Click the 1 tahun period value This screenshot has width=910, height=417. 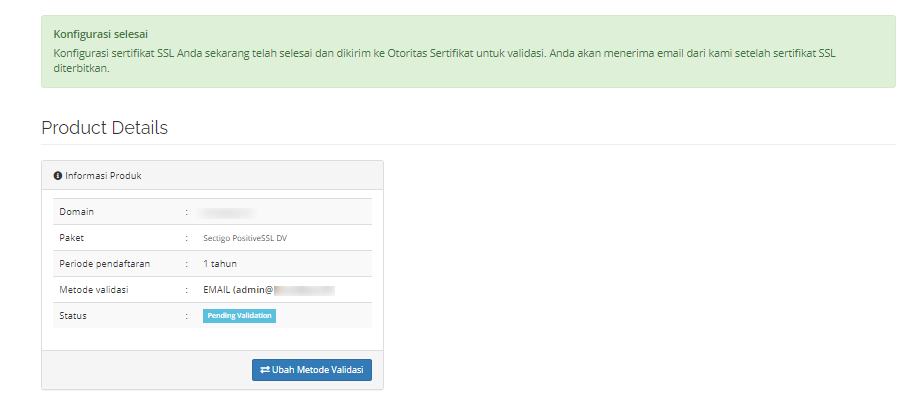(220, 264)
